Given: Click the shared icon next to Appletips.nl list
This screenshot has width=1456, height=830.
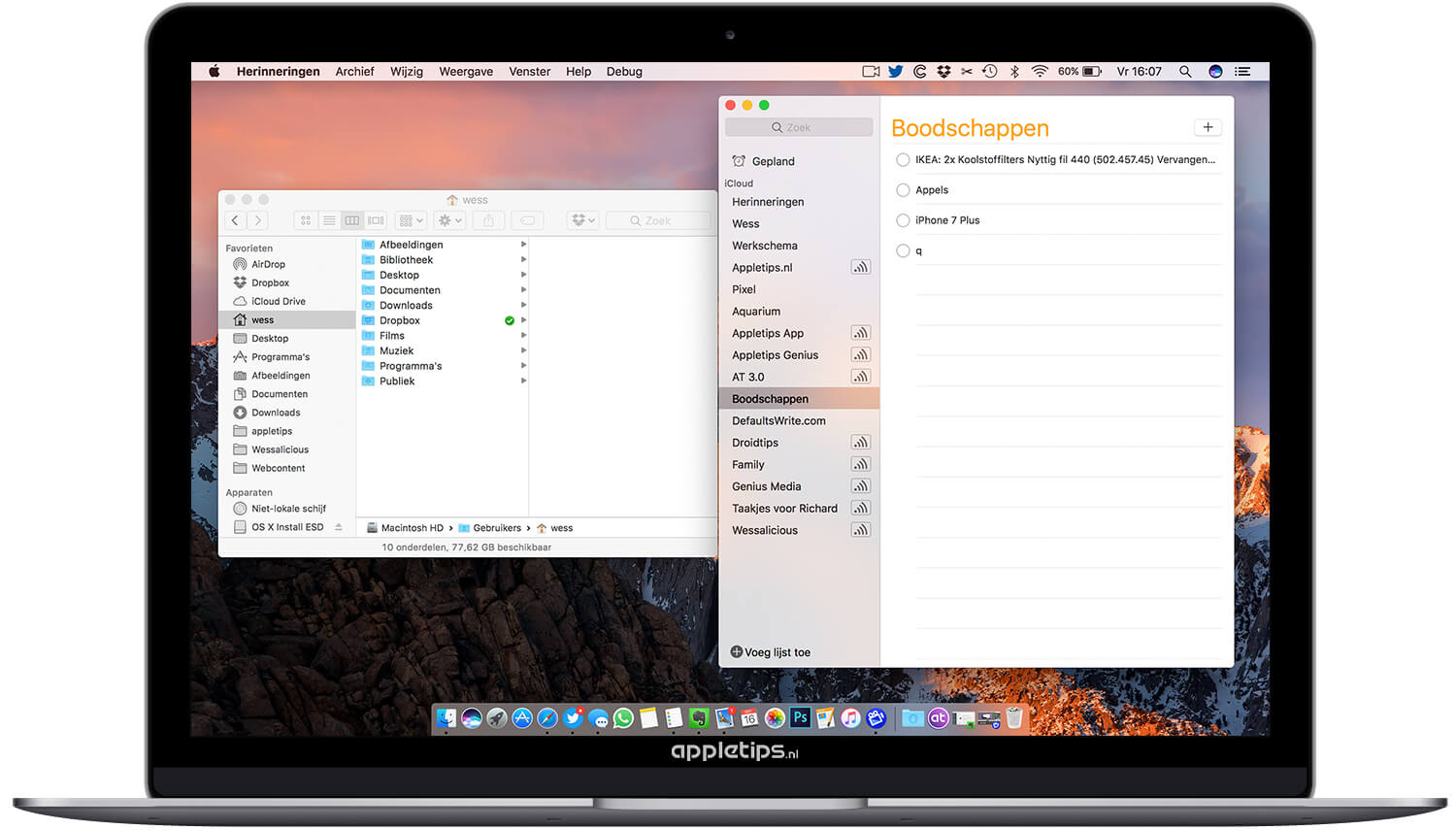Looking at the screenshot, I should (x=860, y=267).
